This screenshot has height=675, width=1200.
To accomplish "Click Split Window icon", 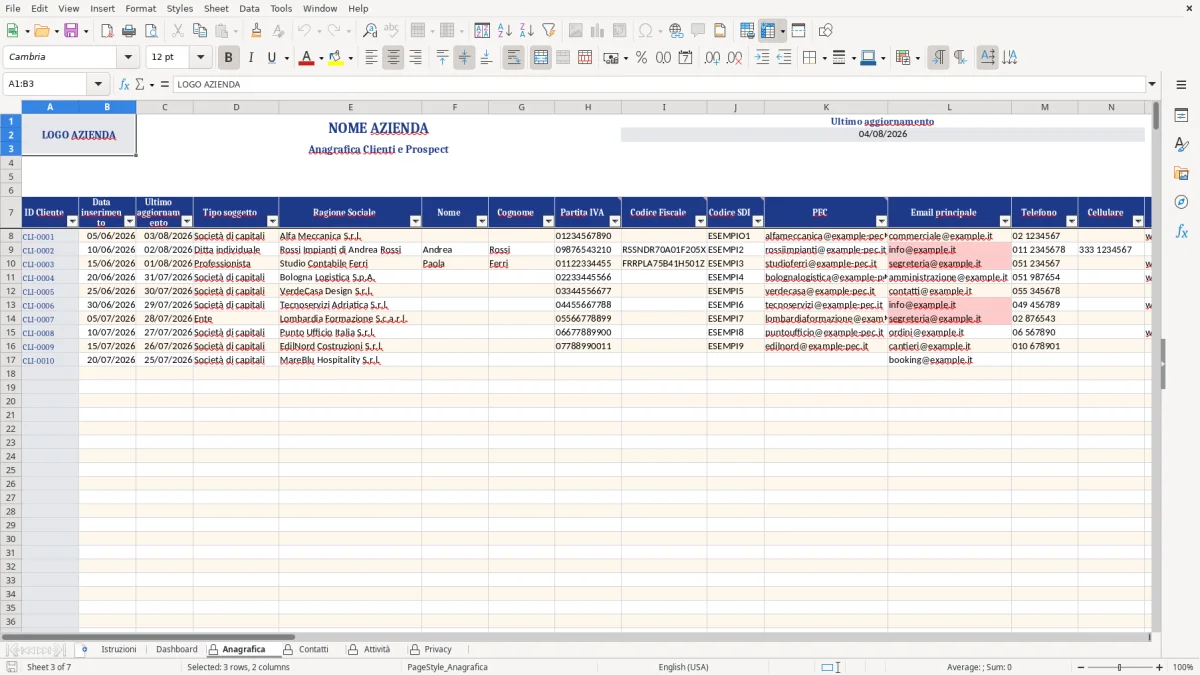I will click(x=799, y=31).
